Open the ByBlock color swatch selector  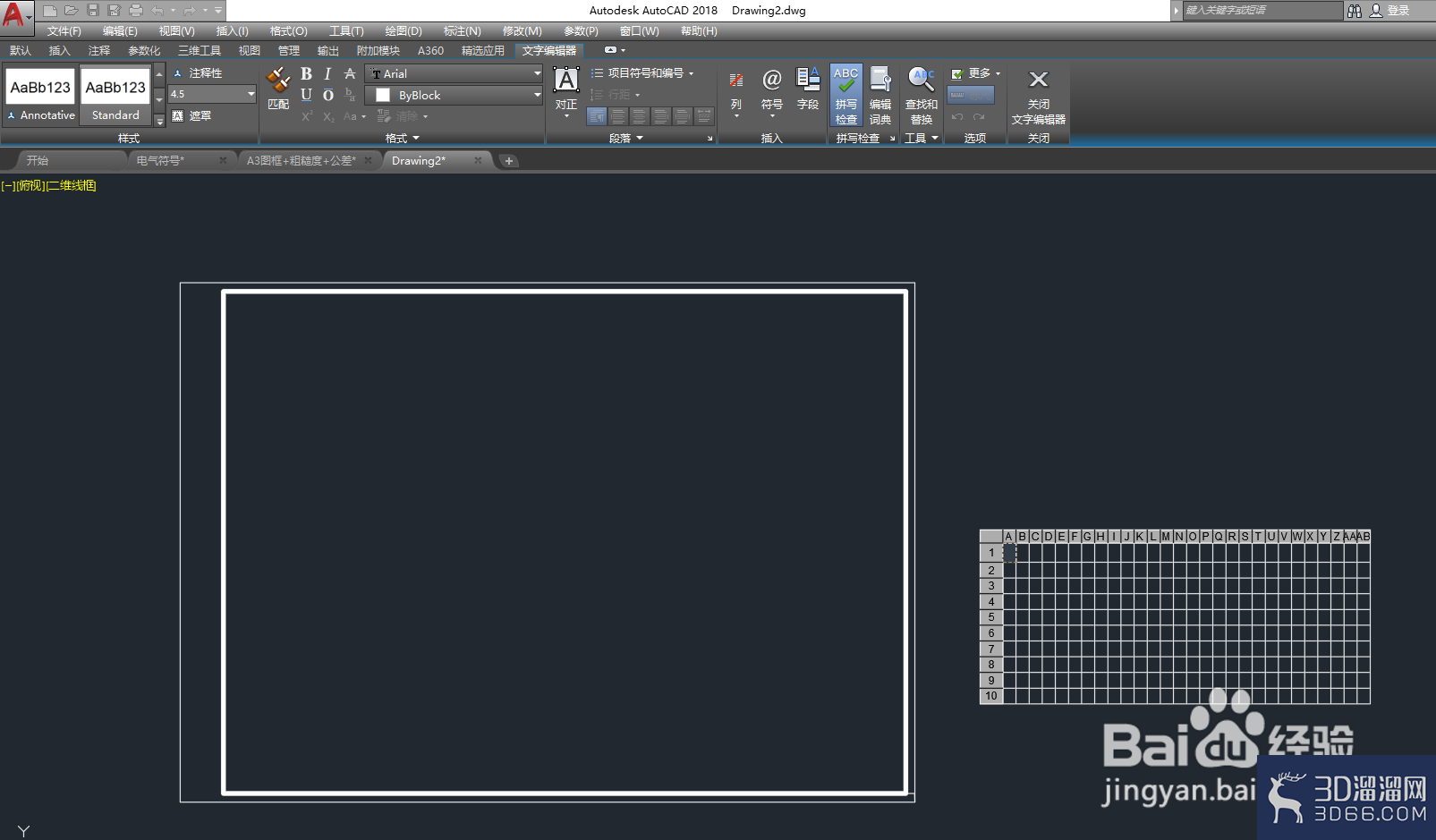pos(455,95)
